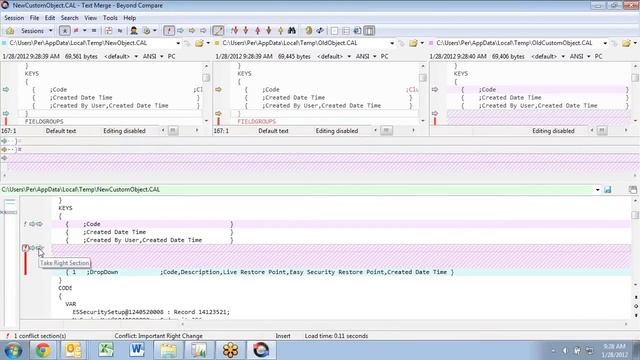Click the Home house icon in the toolbar
The width and height of the screenshot is (640, 360).
tap(10, 31)
